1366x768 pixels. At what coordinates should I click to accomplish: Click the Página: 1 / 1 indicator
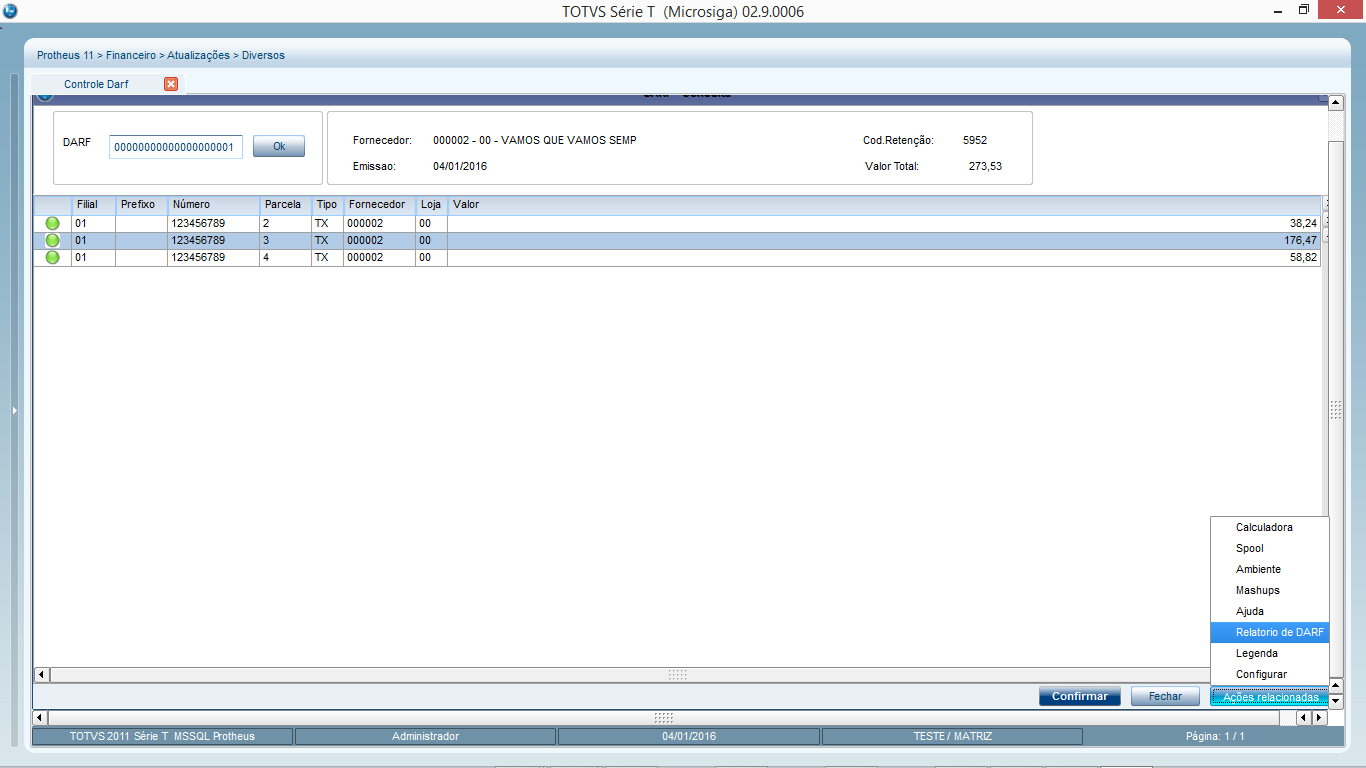point(1215,736)
